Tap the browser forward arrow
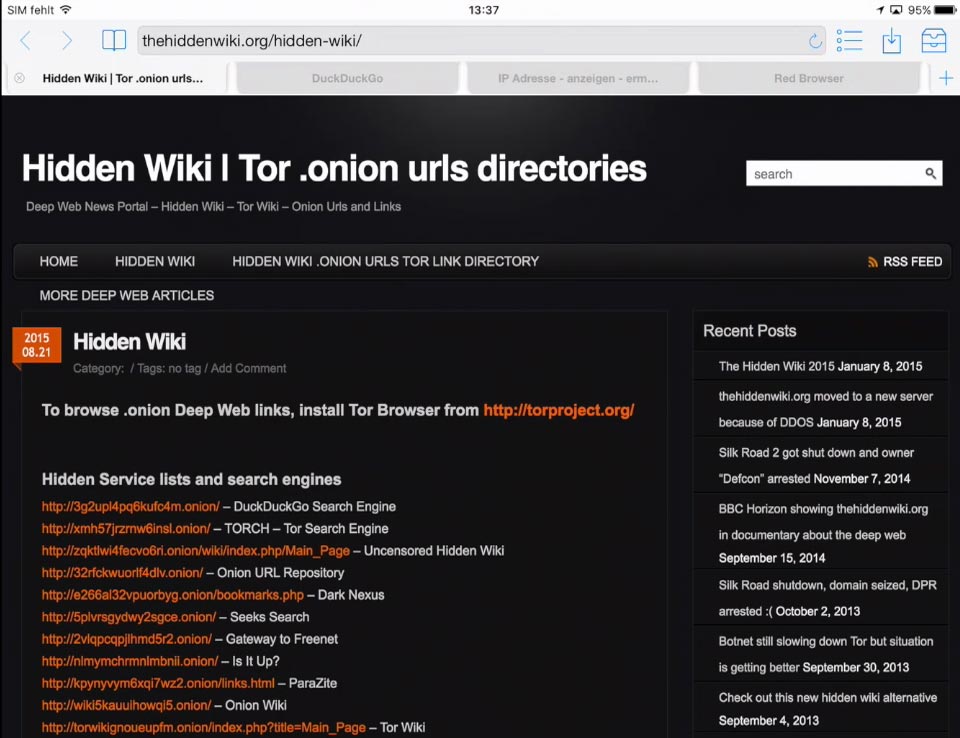 tap(67, 41)
